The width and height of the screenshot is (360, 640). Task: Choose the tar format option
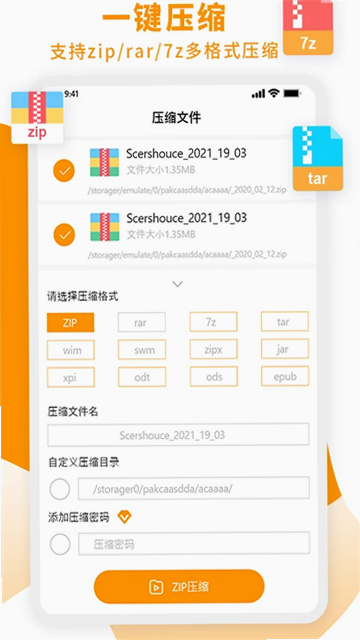pyautogui.click(x=285, y=321)
